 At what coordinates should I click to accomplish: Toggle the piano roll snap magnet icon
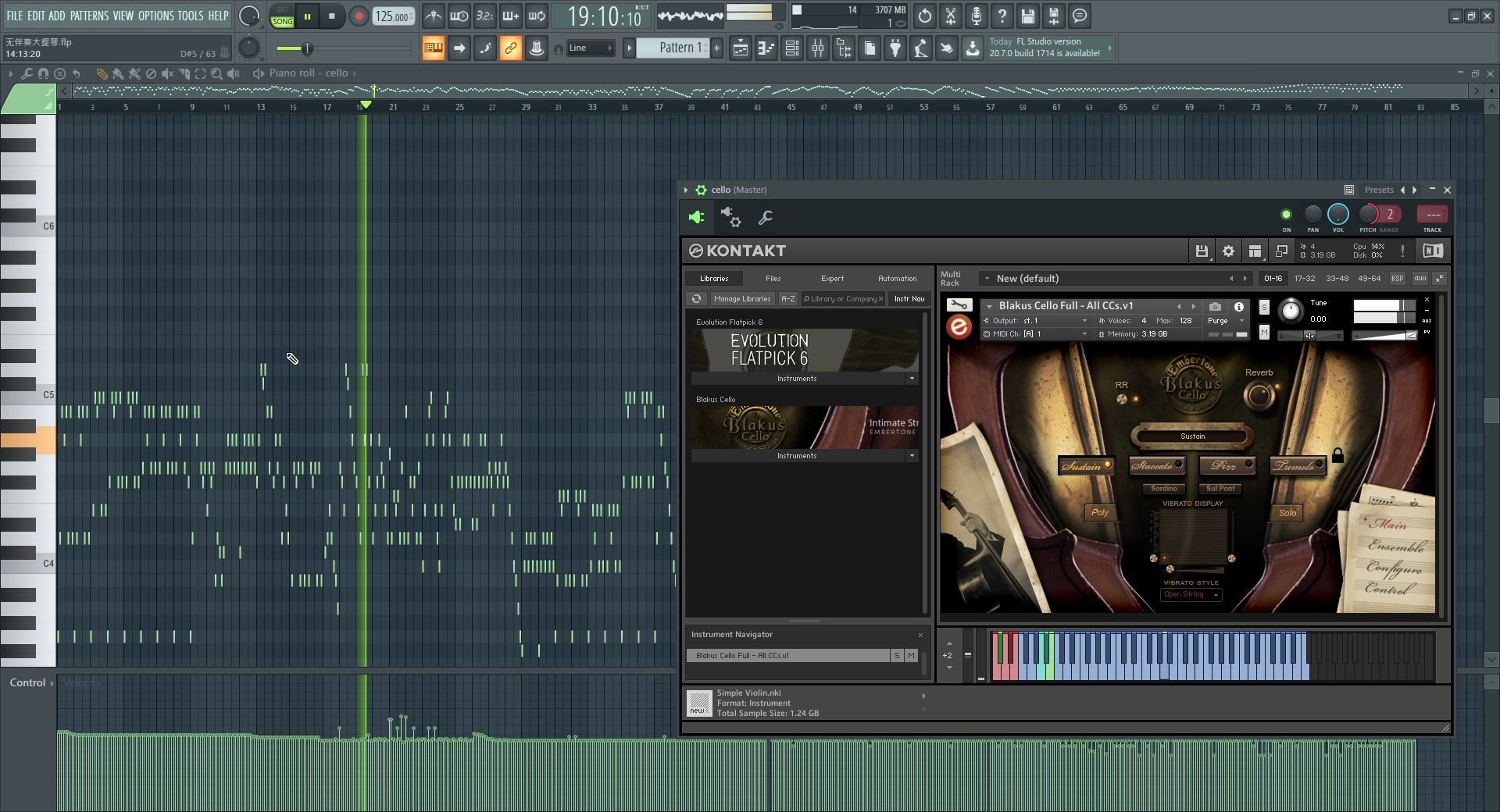[x=43, y=73]
